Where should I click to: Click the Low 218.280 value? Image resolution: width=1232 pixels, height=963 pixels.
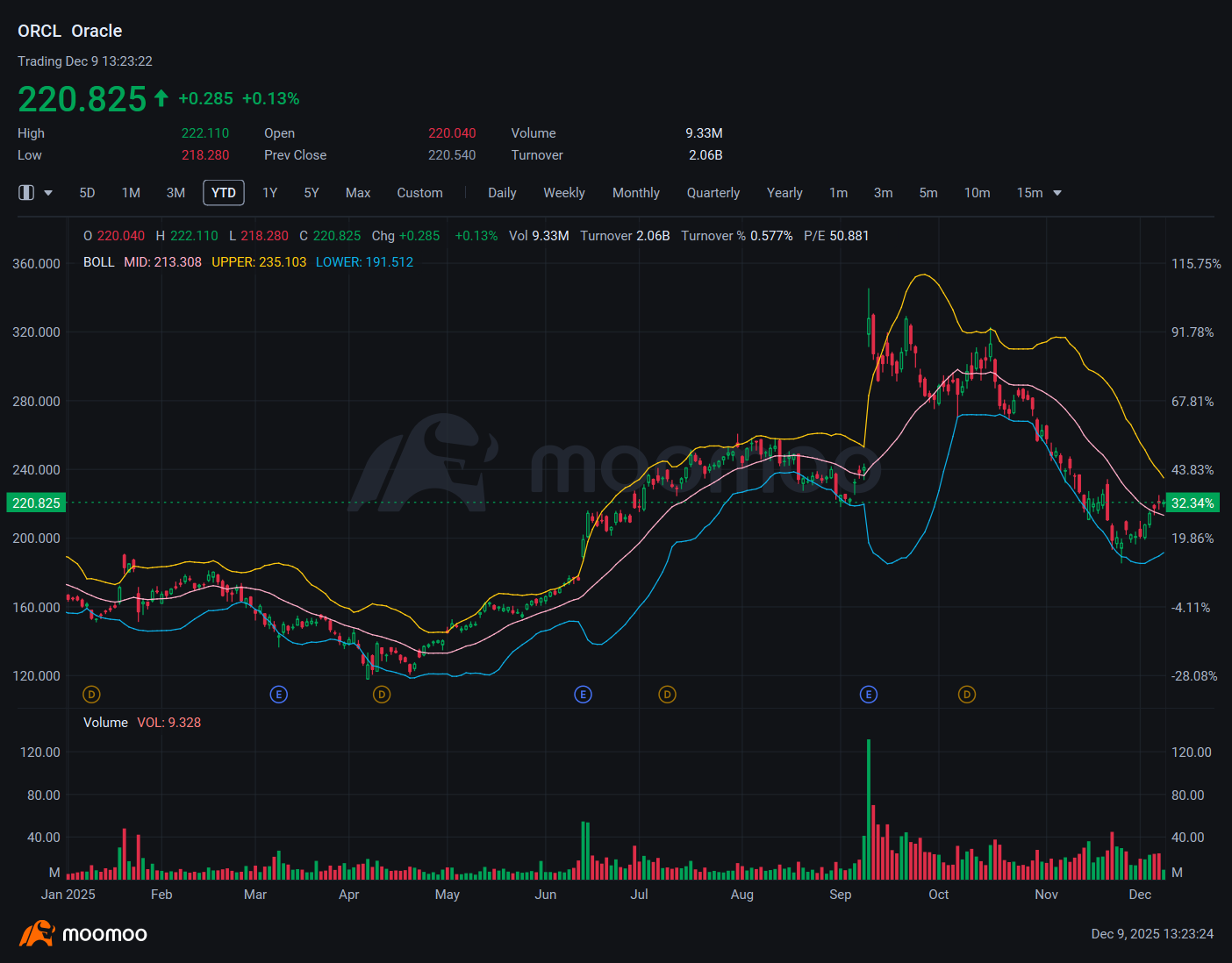205,155
